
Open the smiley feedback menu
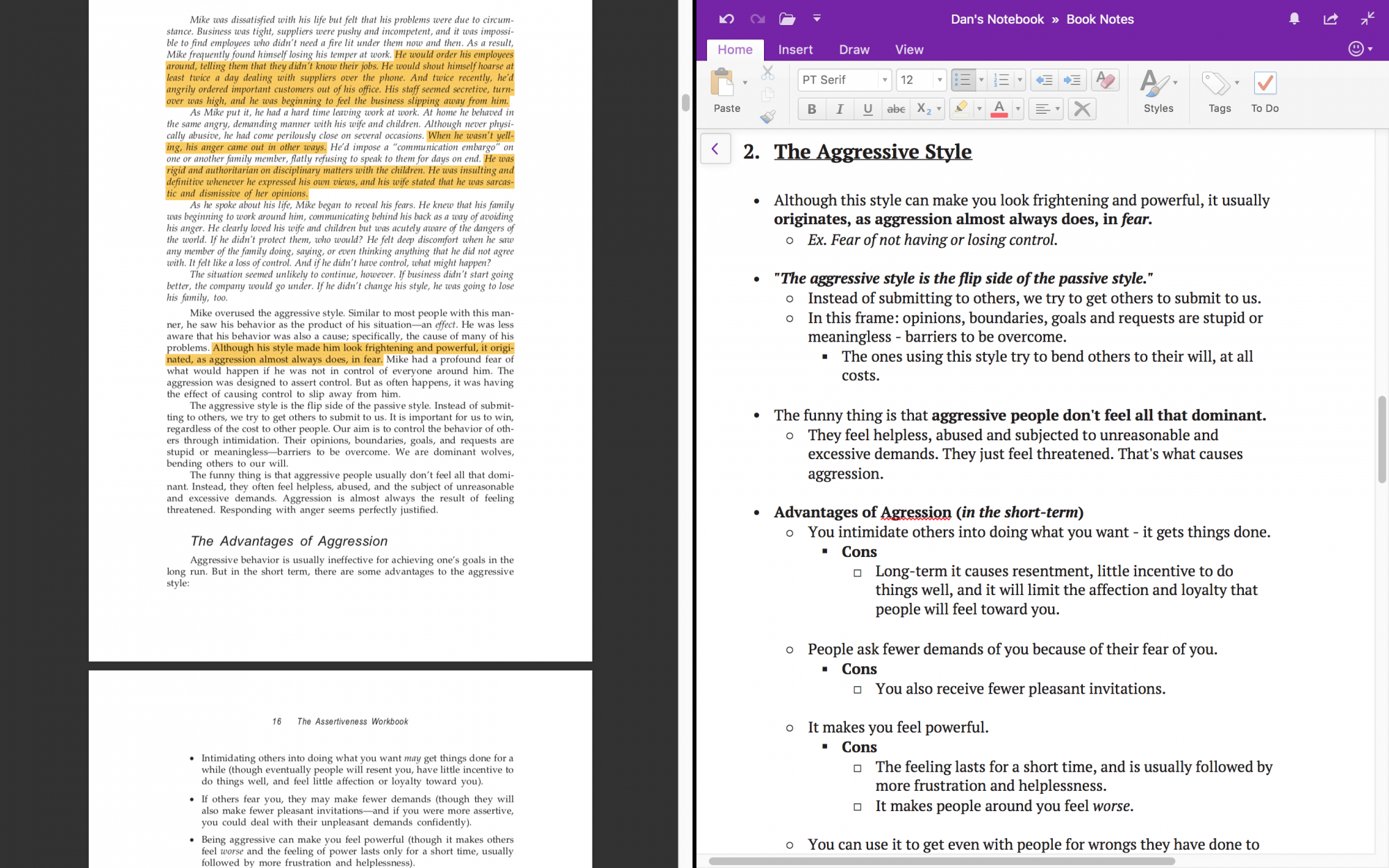1360,49
